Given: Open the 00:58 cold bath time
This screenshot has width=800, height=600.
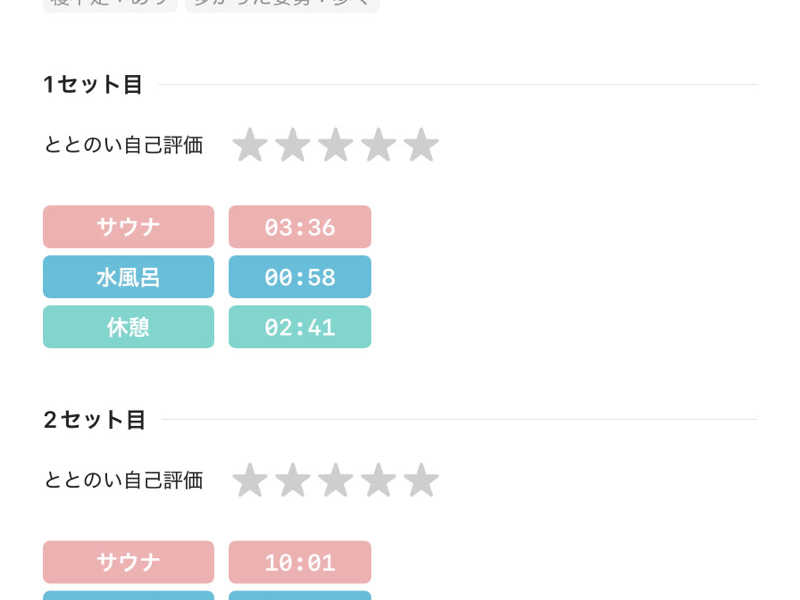Looking at the screenshot, I should 300,277.
